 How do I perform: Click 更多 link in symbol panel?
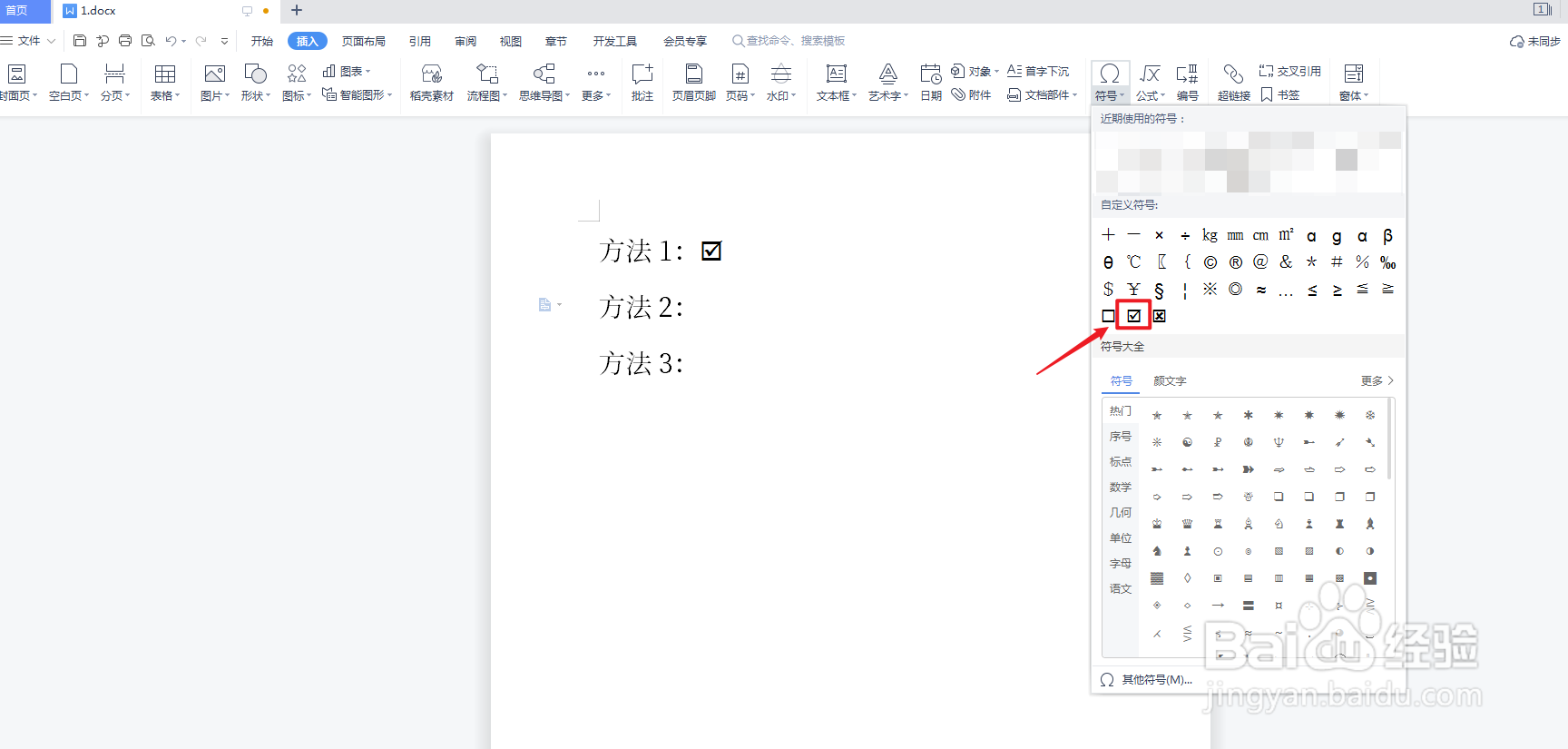pyautogui.click(x=1377, y=381)
